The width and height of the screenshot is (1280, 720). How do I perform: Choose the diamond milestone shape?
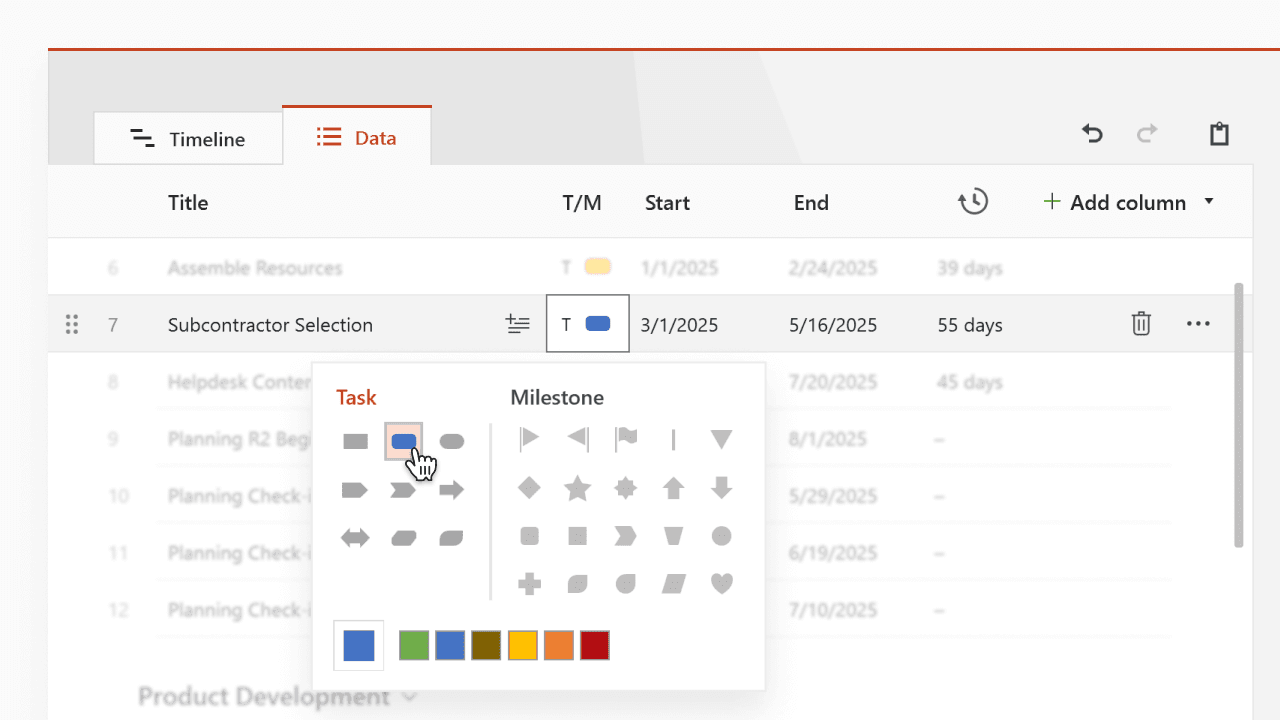coord(529,488)
